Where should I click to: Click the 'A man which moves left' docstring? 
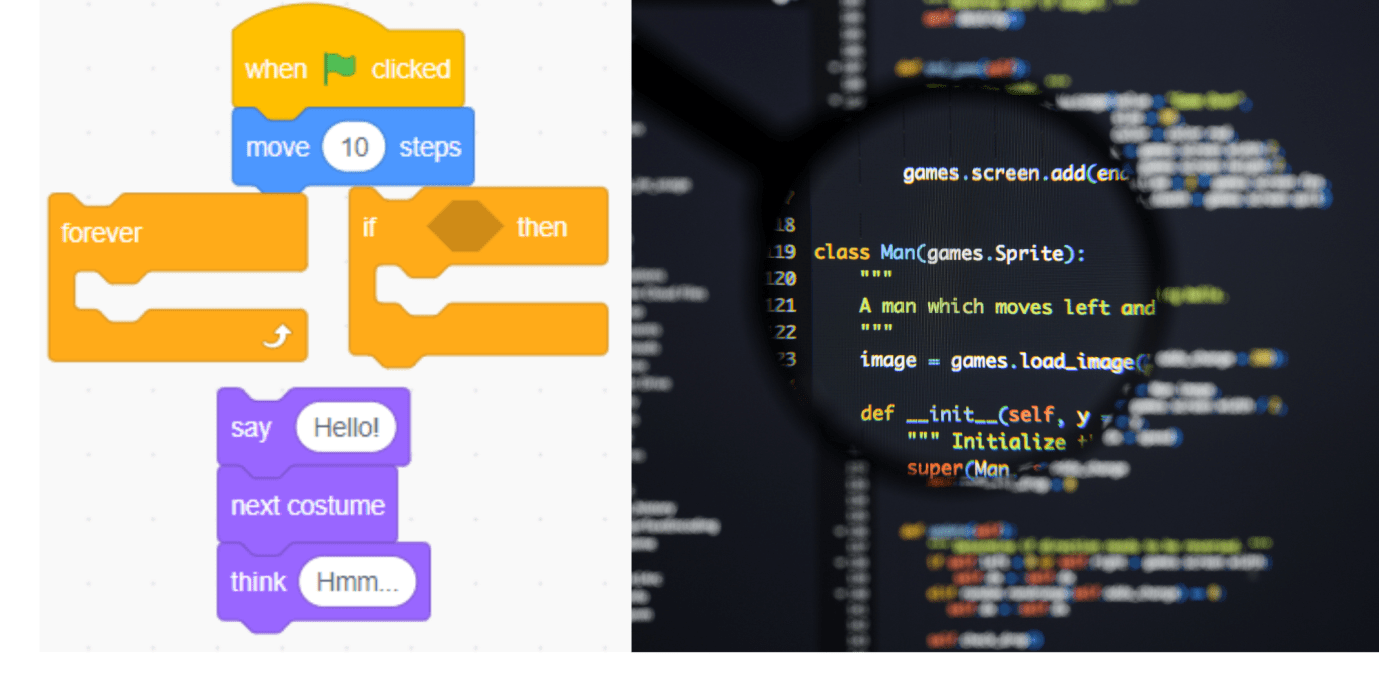pos(1006,307)
